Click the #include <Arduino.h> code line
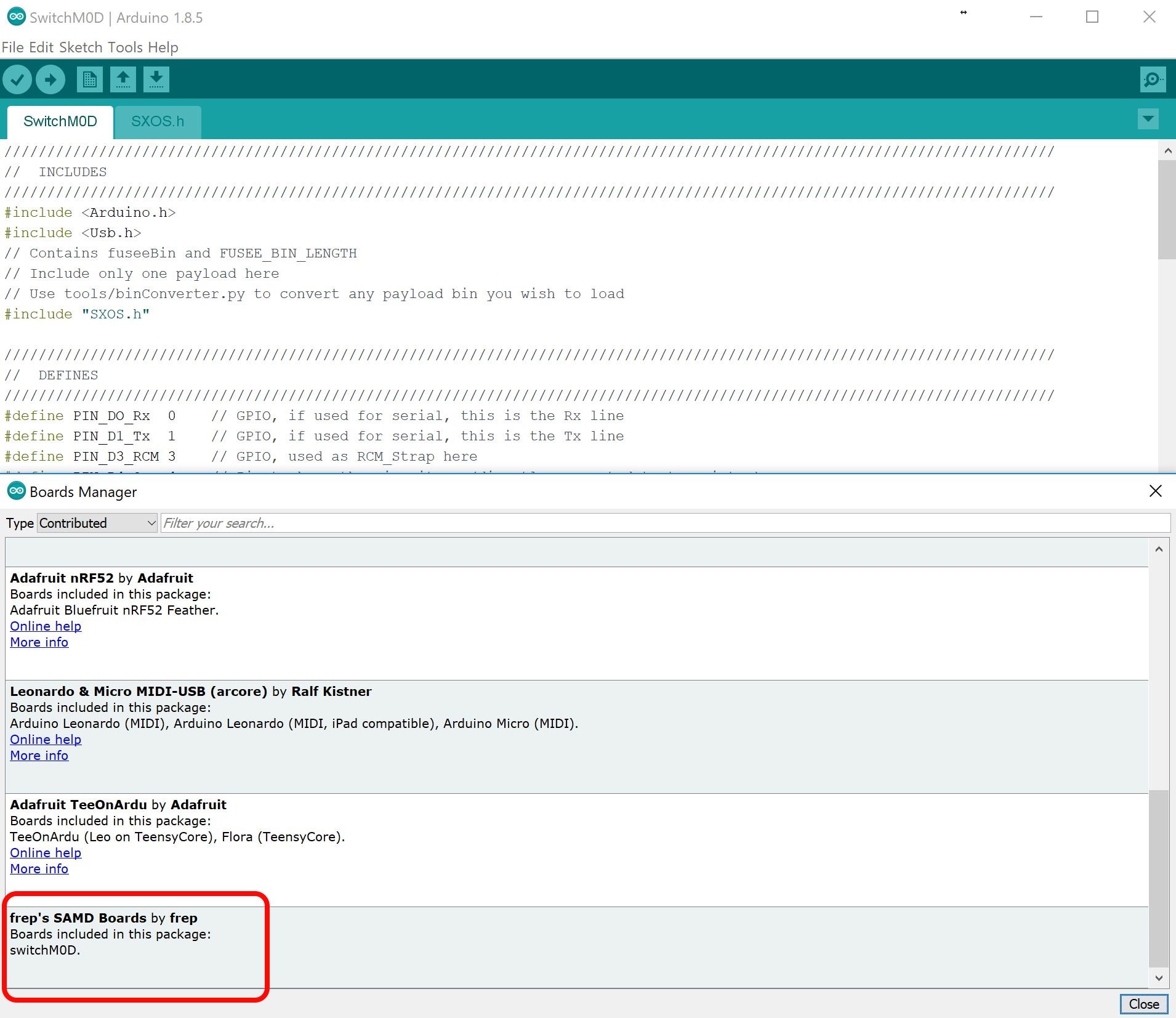Screen dimensions: 1176x1018 pos(90,212)
